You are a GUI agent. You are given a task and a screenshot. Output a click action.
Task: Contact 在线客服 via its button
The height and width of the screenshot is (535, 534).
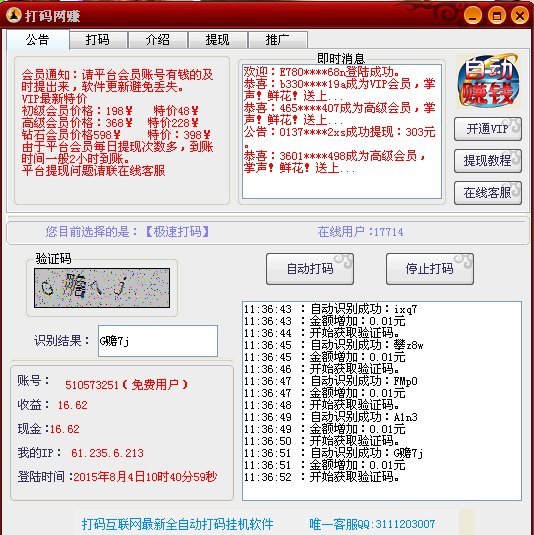tap(488, 193)
